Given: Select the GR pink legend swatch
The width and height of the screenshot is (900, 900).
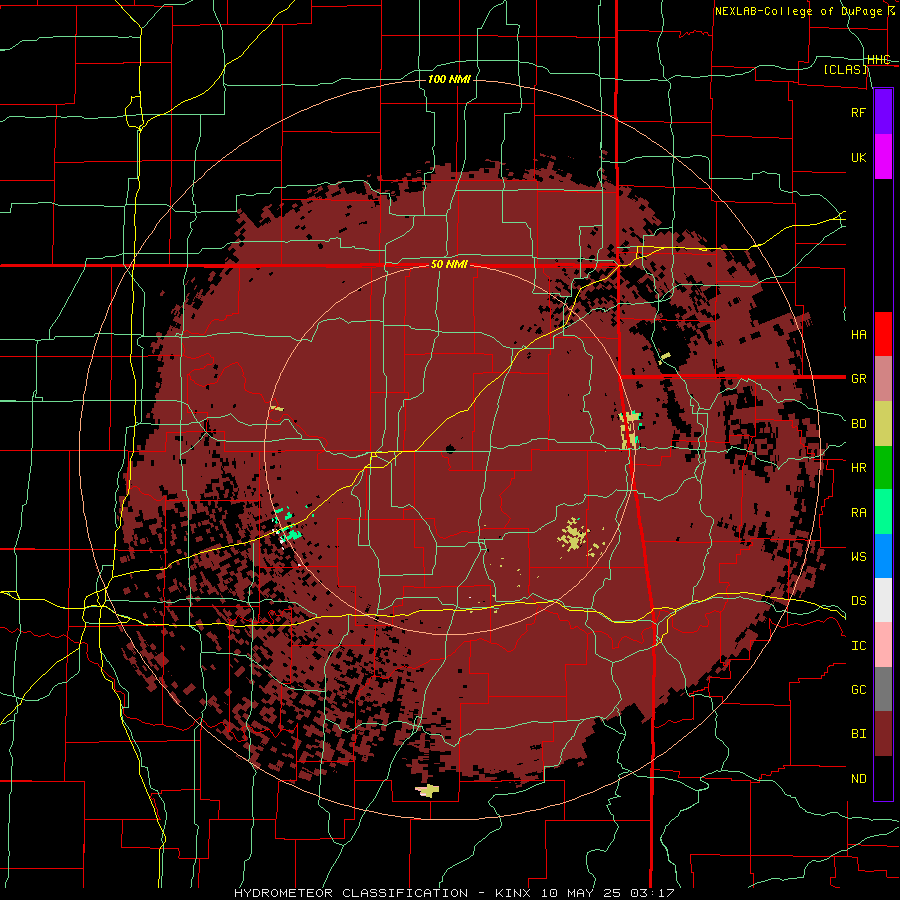Looking at the screenshot, I should 883,379.
